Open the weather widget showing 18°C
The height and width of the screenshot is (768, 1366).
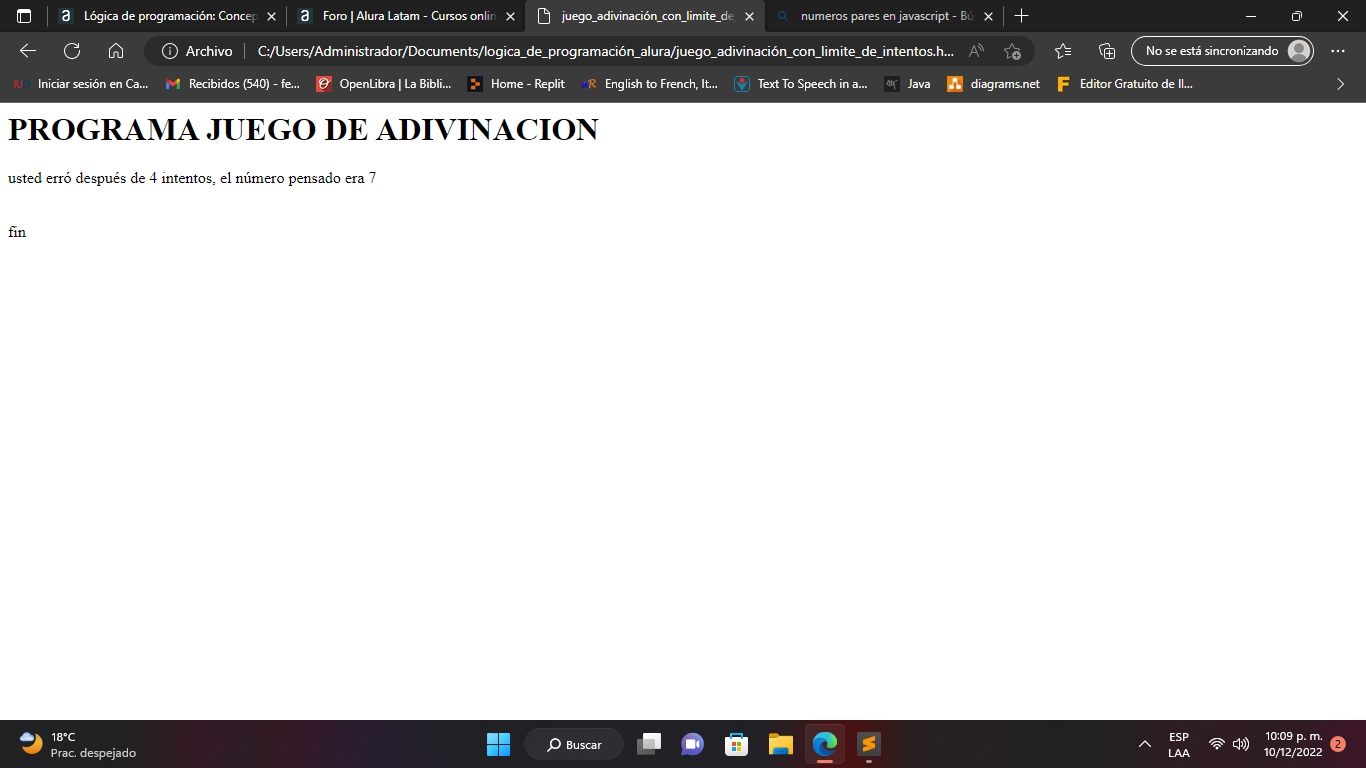point(77,744)
